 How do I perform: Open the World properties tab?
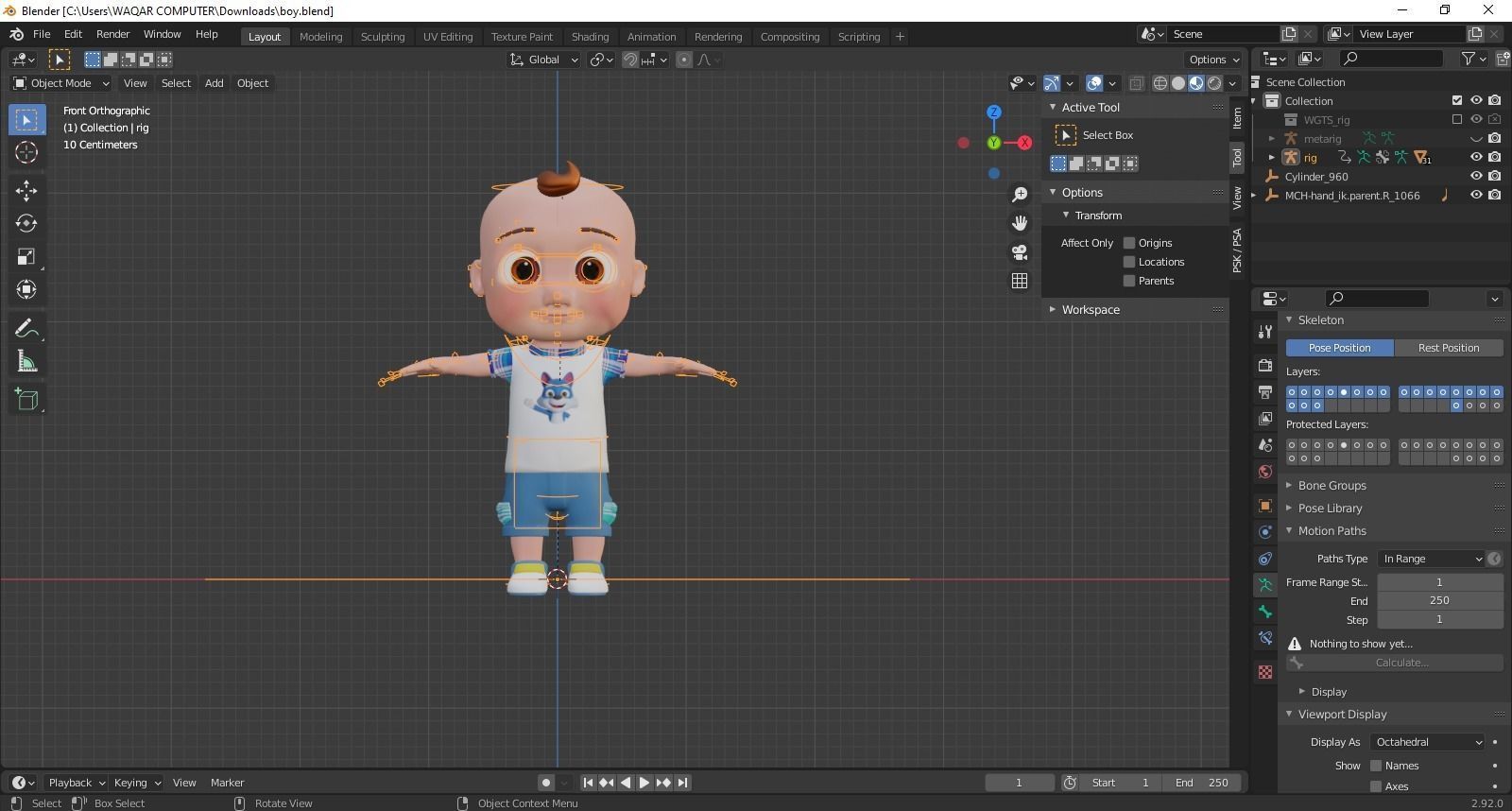click(x=1265, y=471)
